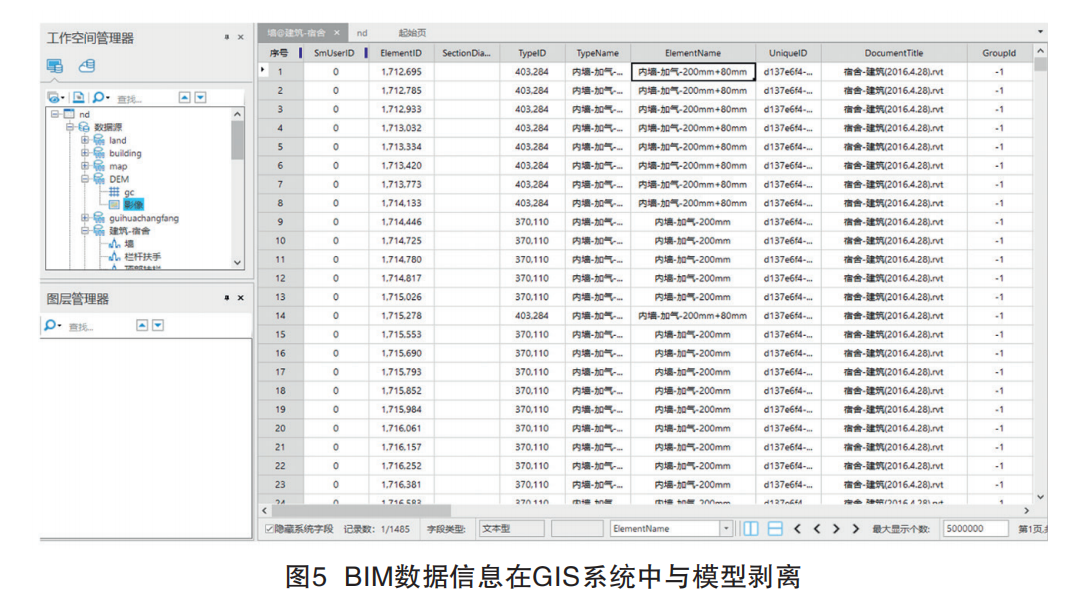Viewport: 1082px width, 601px height.
Task: Expand the building datasource
Action: point(85,152)
